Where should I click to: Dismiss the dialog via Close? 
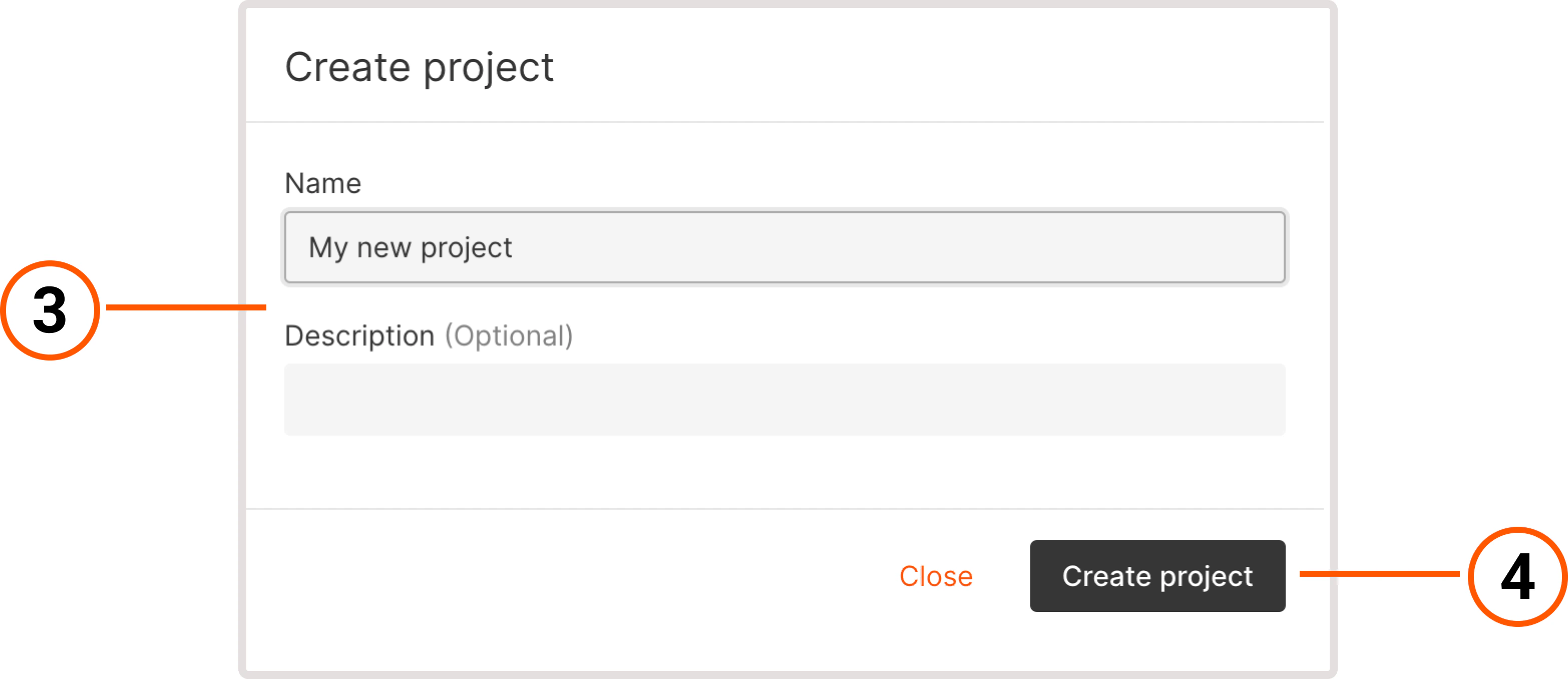(936, 575)
